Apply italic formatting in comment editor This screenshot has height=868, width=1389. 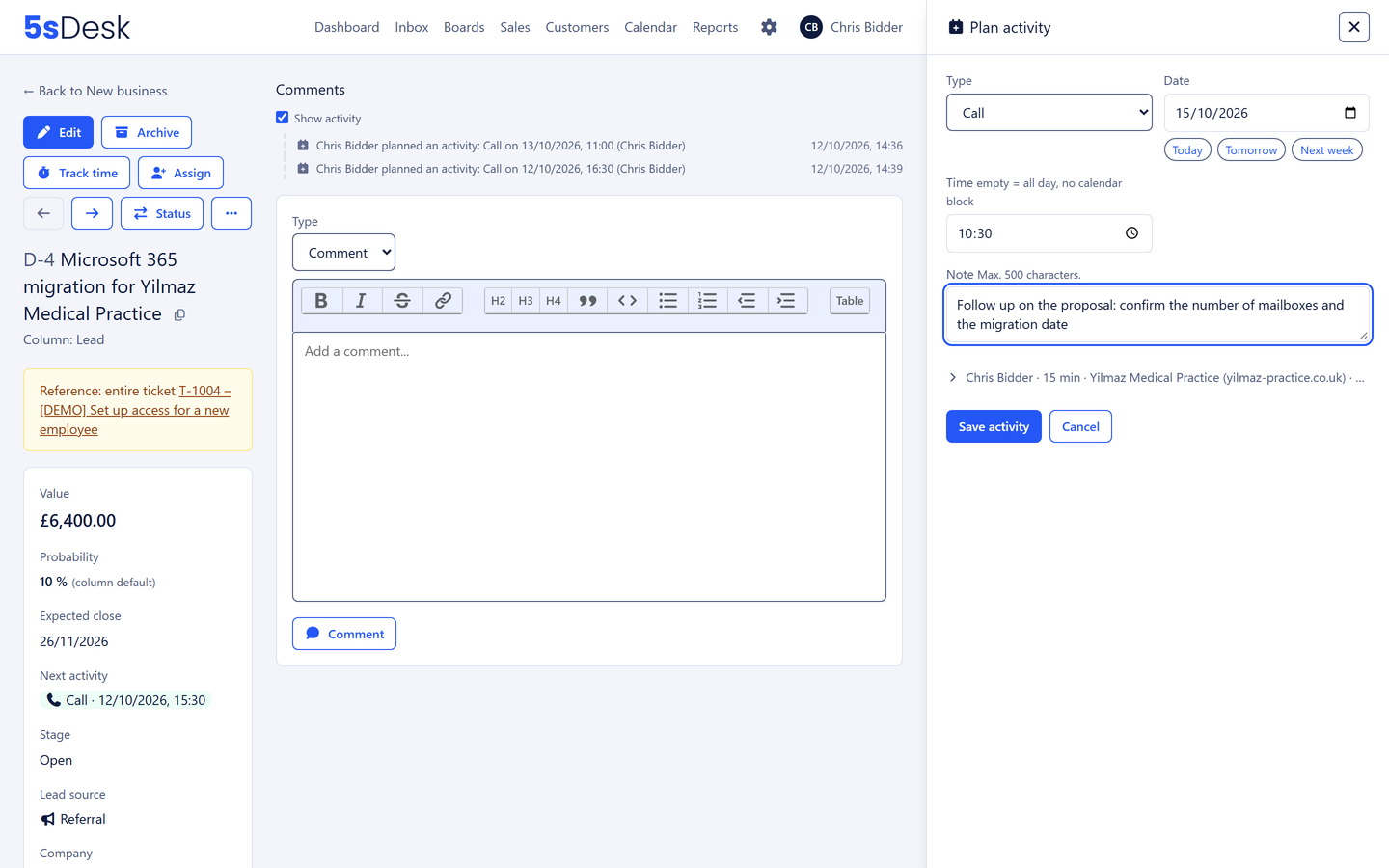pos(362,301)
